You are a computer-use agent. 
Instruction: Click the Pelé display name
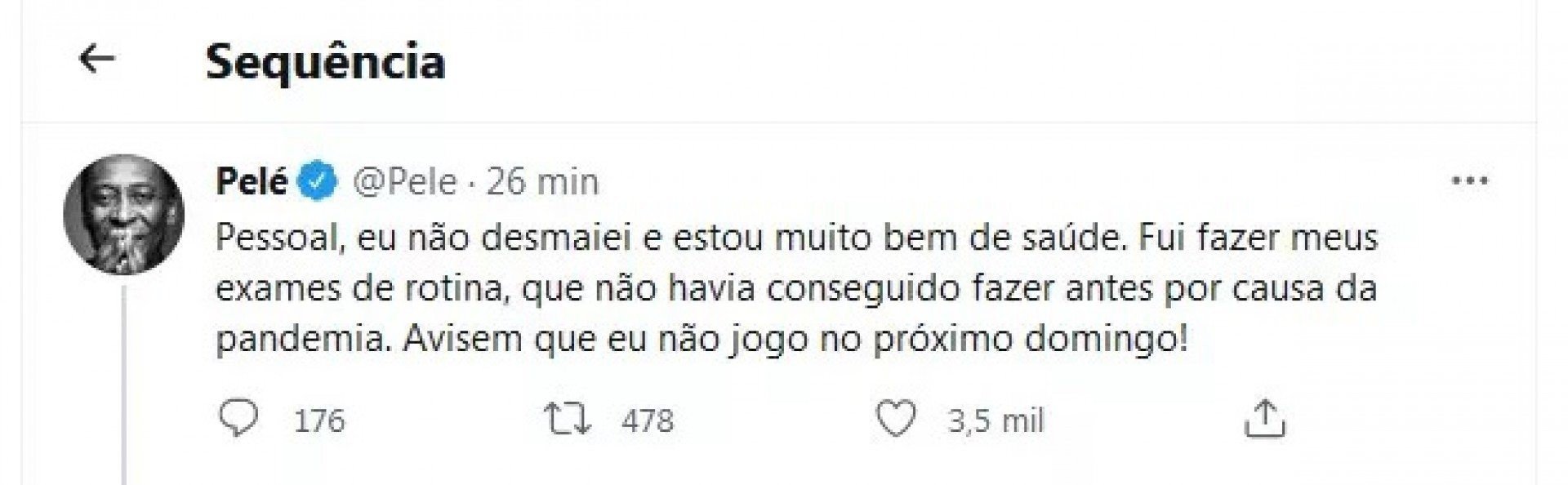tap(251, 181)
